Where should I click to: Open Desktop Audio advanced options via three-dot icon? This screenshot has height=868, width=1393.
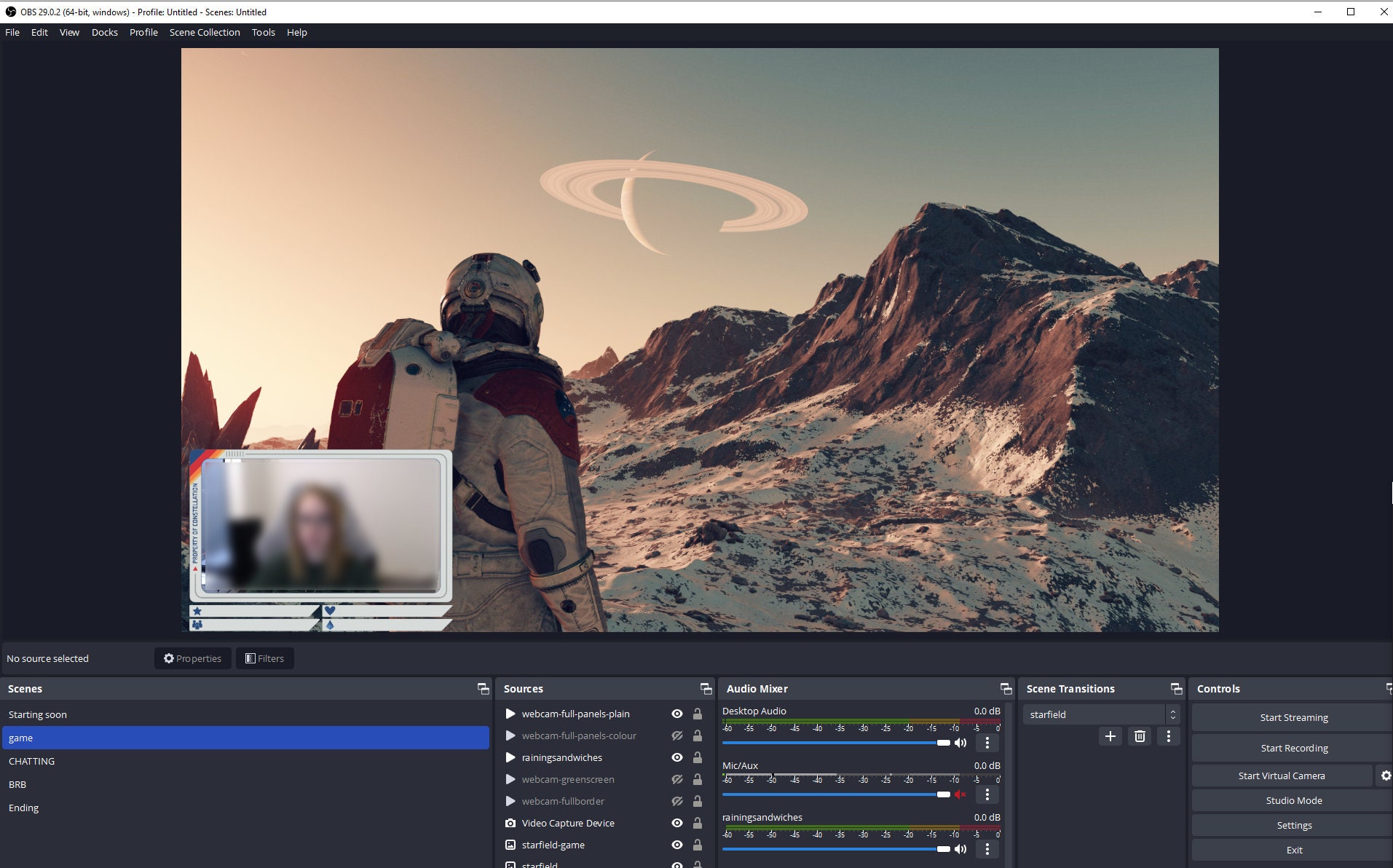(987, 743)
